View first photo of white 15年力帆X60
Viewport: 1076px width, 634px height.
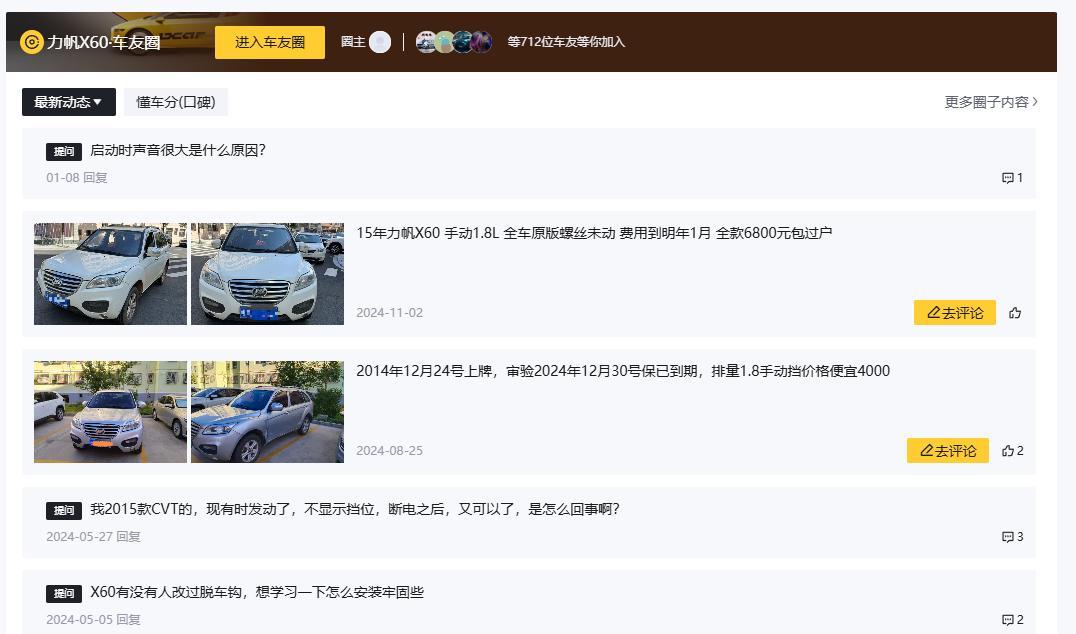click(x=110, y=274)
